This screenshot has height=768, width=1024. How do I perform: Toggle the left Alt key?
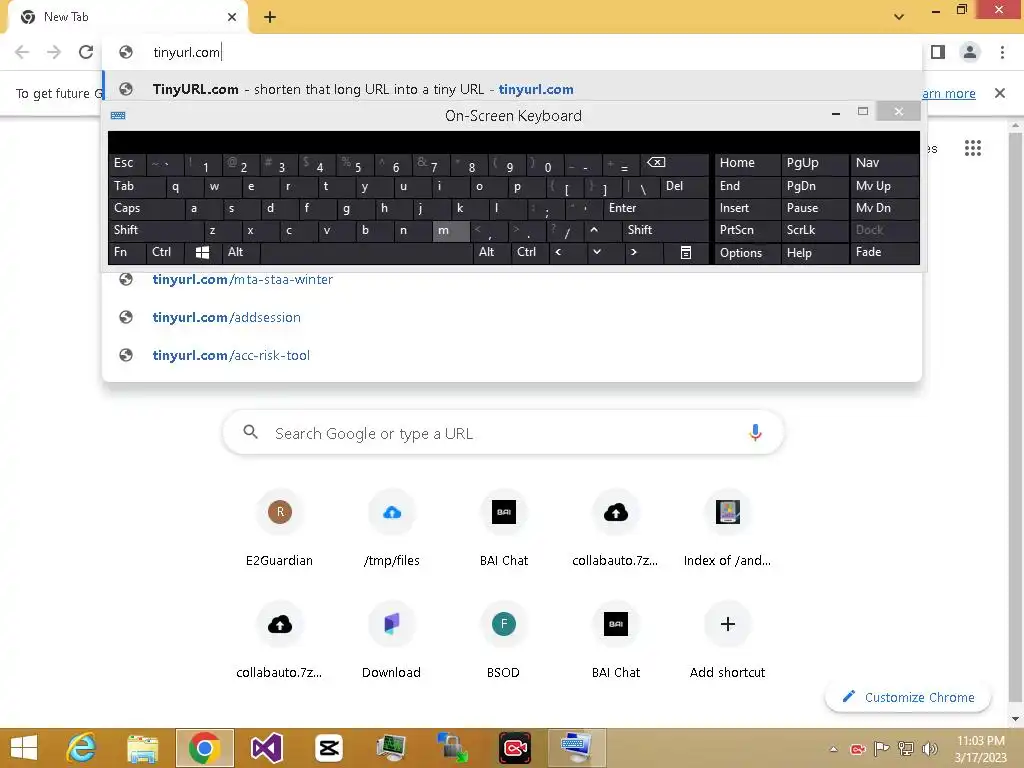coord(240,253)
